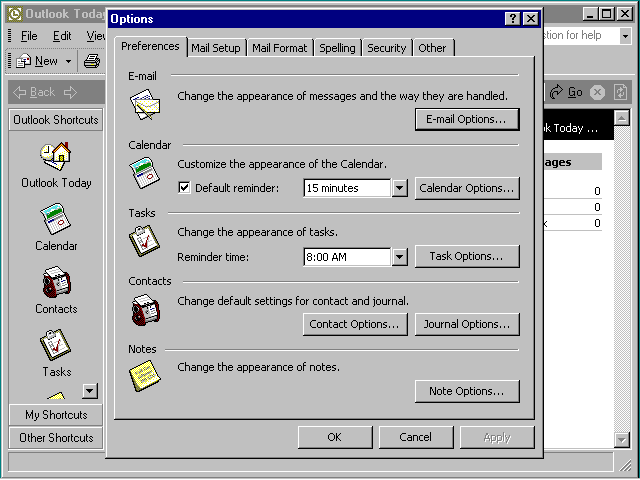This screenshot has height=480, width=640.
Task: Switch to the Security tab
Action: coord(387,48)
